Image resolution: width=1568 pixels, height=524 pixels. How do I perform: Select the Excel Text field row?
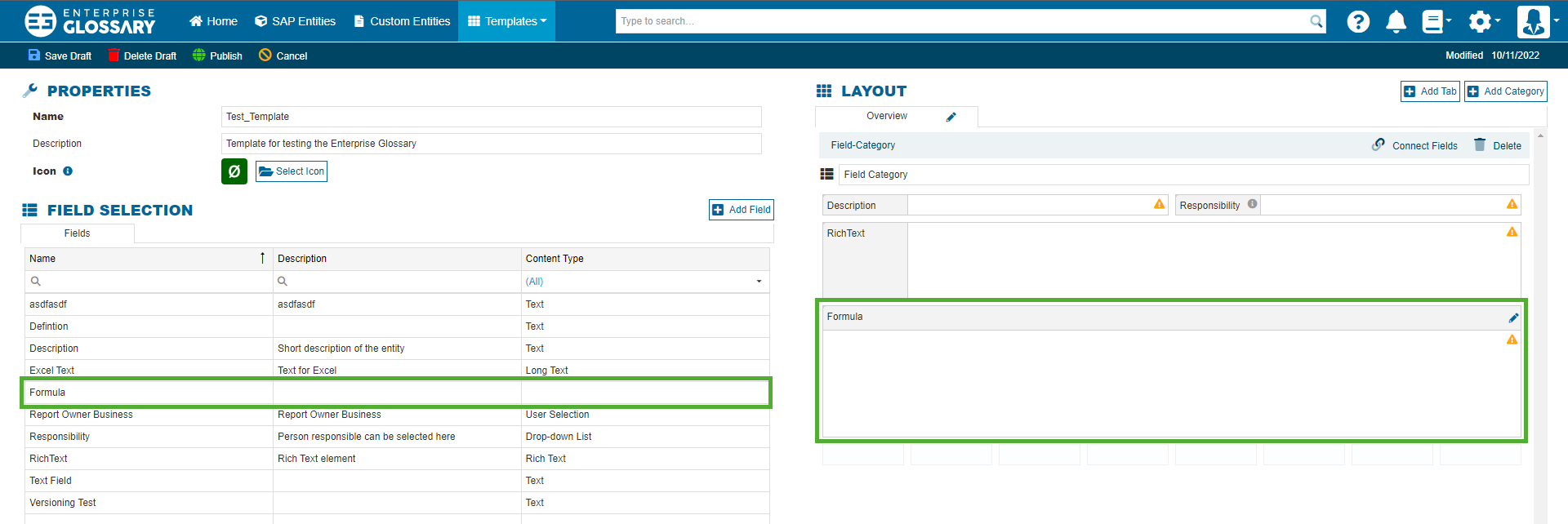pyautogui.click(x=397, y=371)
